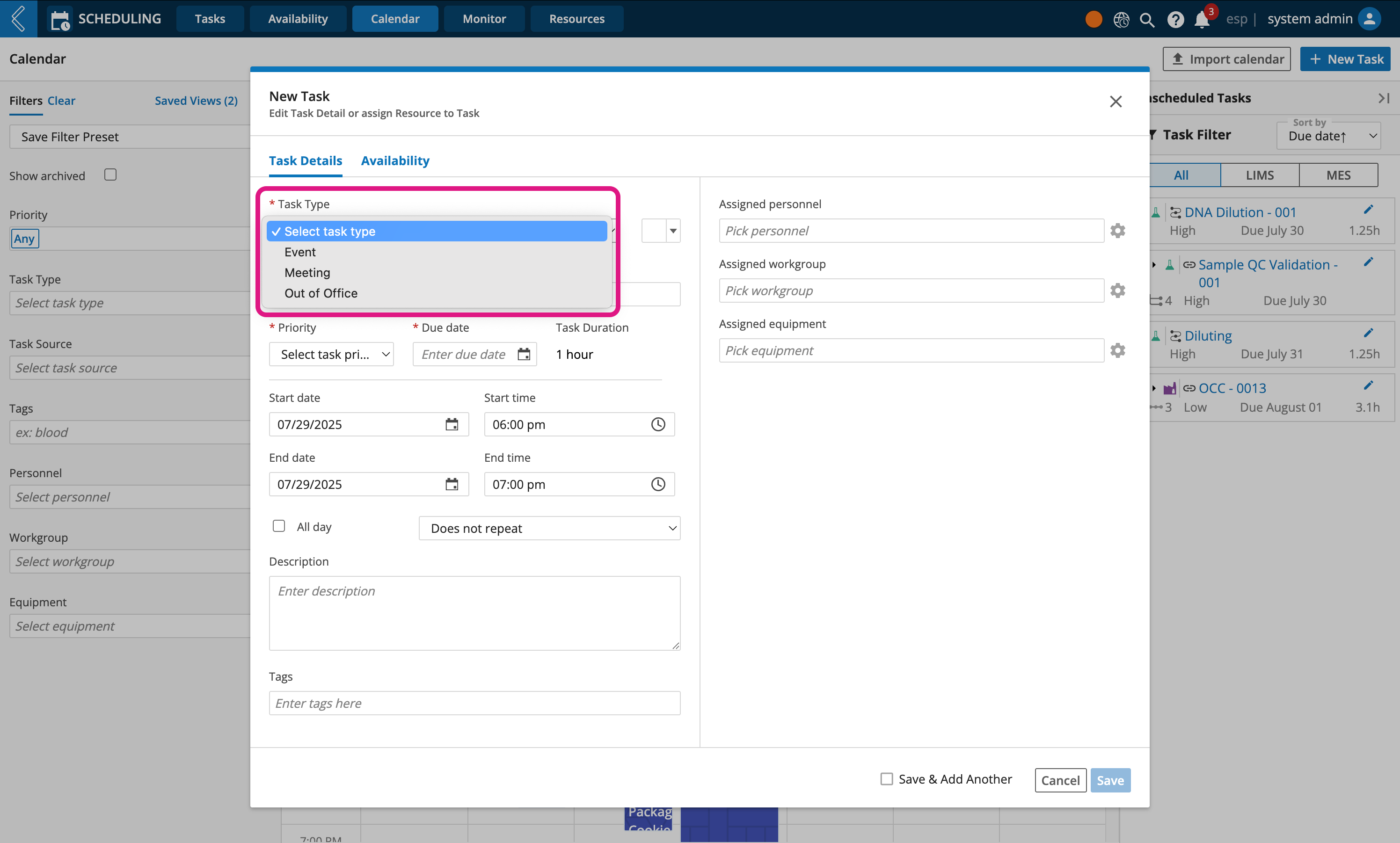The height and width of the screenshot is (843, 1400).
Task: Click the Pick personnel field
Action: pos(911,231)
